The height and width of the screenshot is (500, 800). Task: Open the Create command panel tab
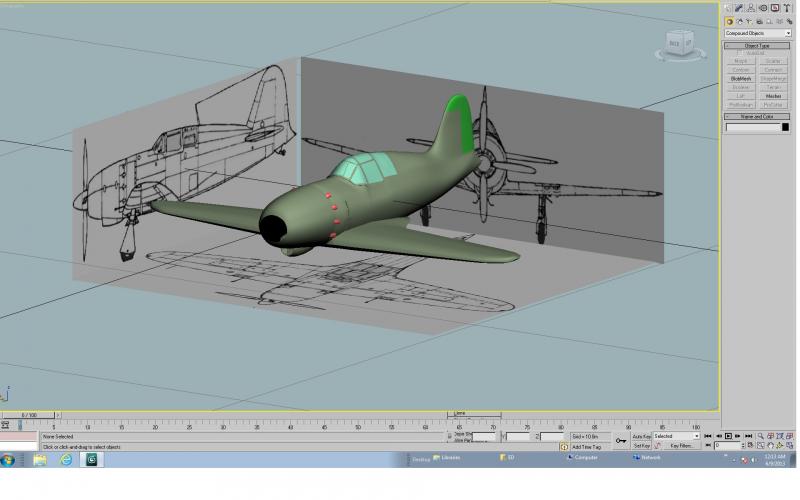(727, 8)
